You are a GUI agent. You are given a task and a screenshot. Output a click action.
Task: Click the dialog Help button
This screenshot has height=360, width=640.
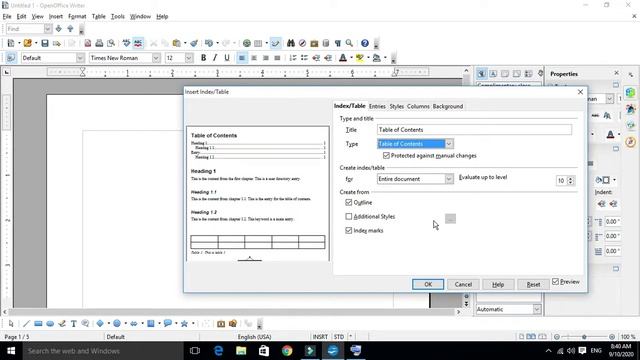coord(498,284)
